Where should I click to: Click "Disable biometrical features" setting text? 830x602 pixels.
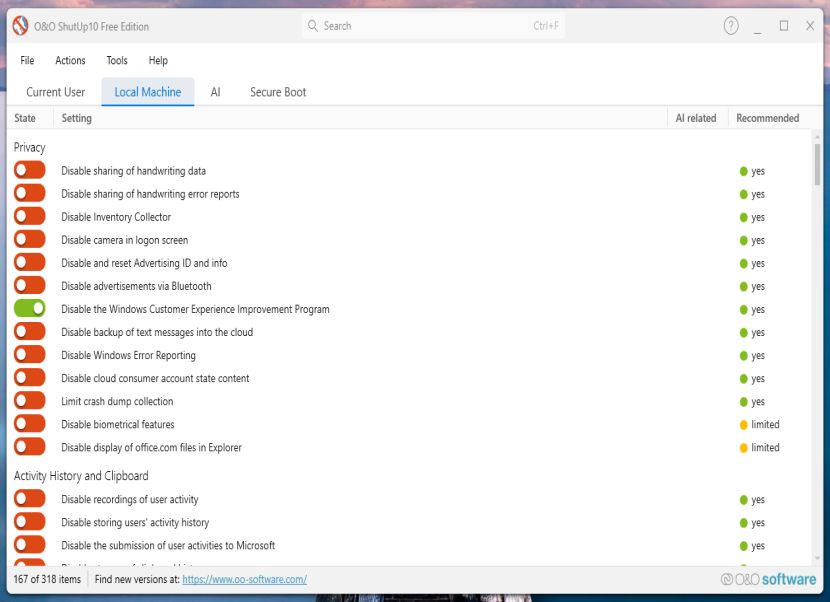click(118, 425)
